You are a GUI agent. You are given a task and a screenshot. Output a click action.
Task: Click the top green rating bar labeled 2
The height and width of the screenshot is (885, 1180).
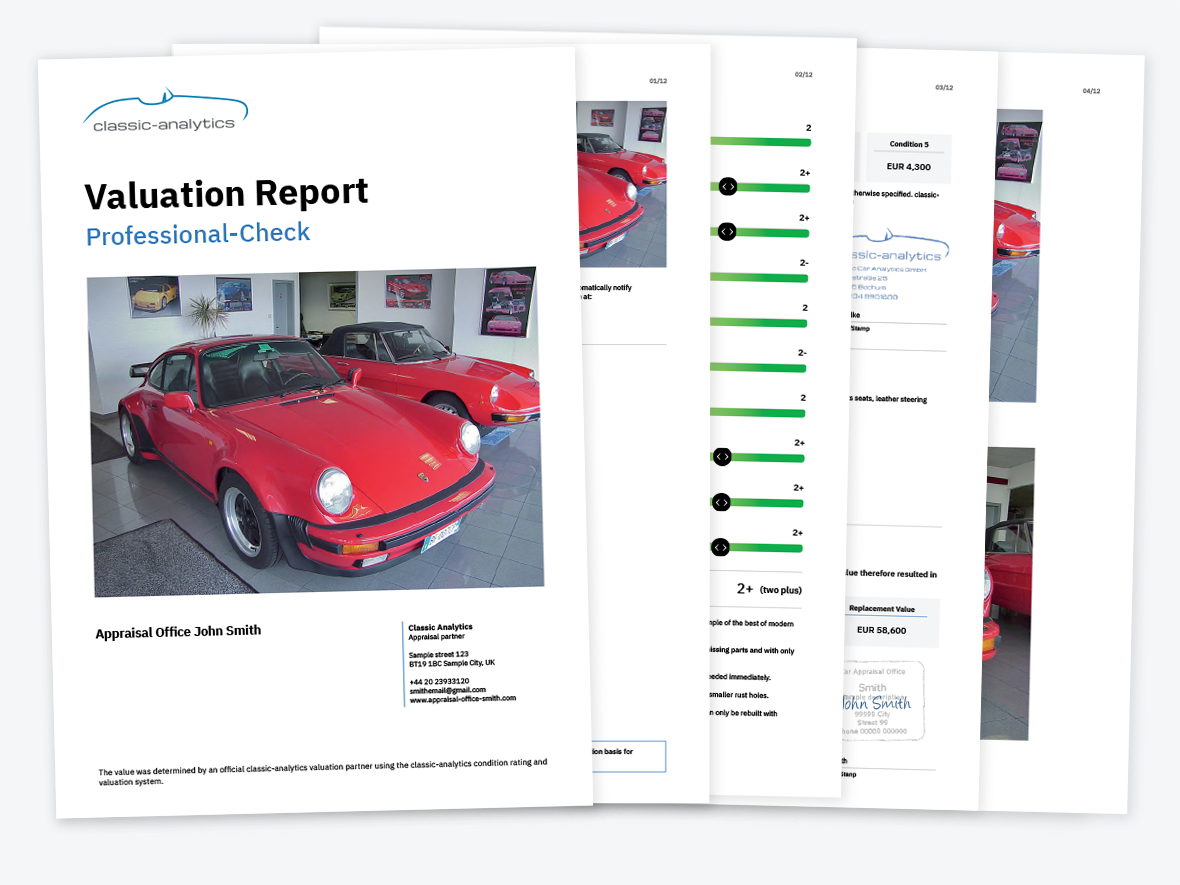pos(760,143)
